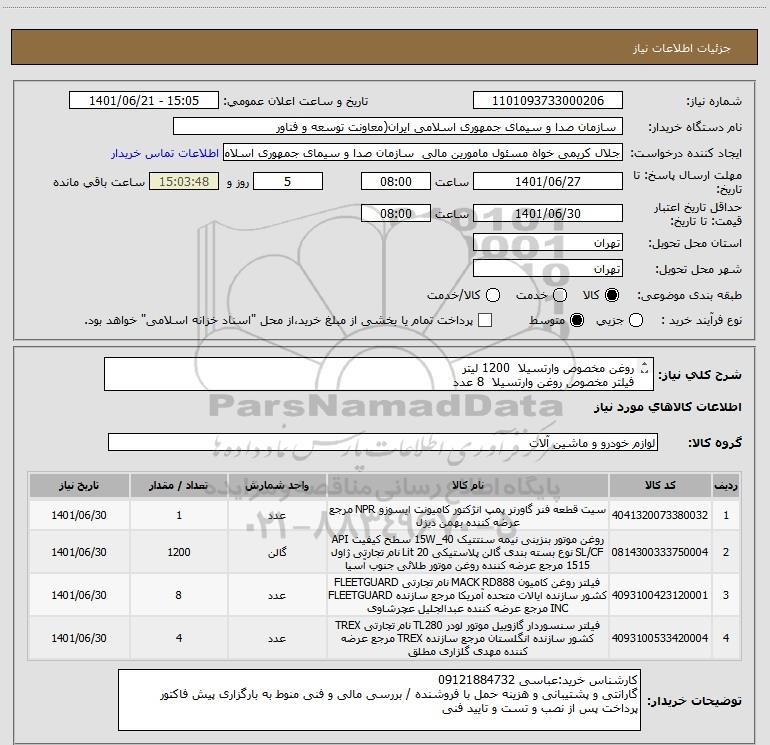The image size is (770, 745).
Task: Click the ردیف column header
Action: tap(726, 486)
